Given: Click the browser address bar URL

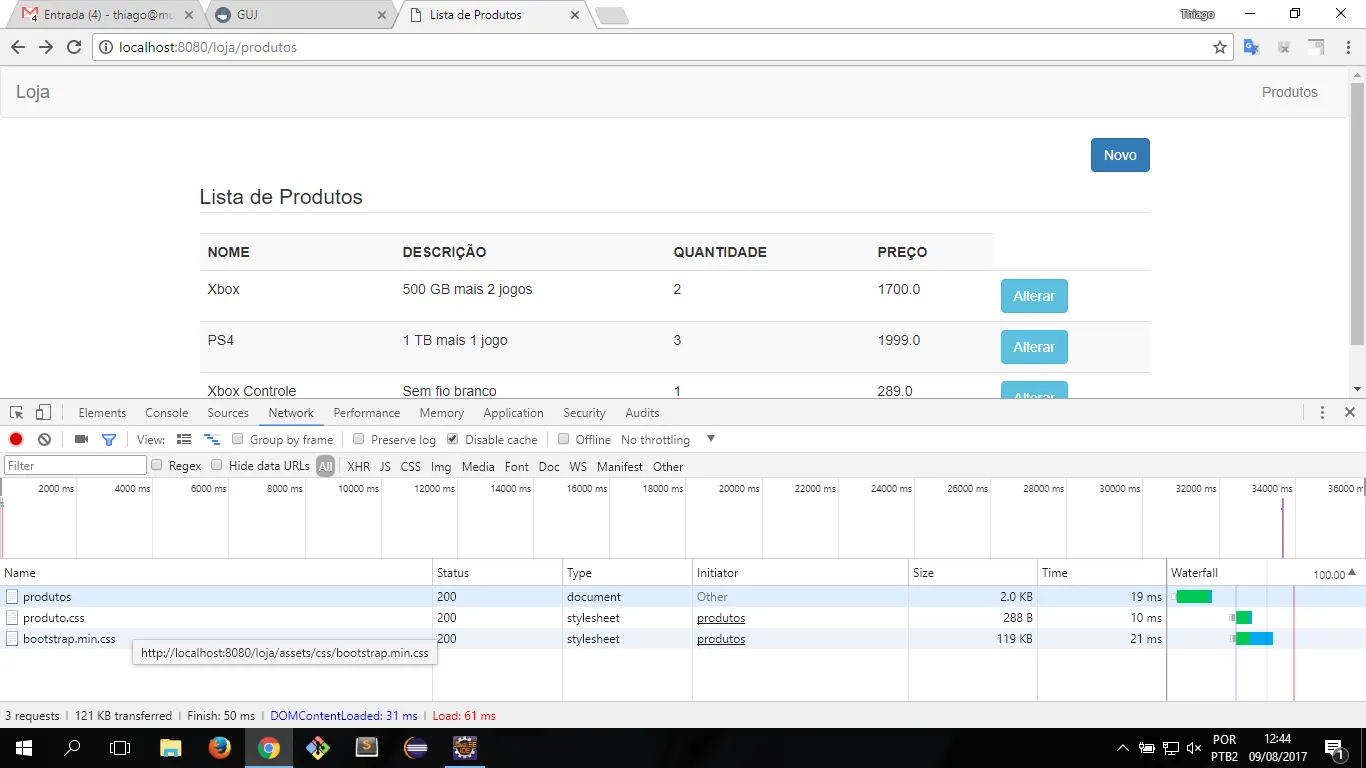Looking at the screenshot, I should pyautogui.click(x=208, y=47).
